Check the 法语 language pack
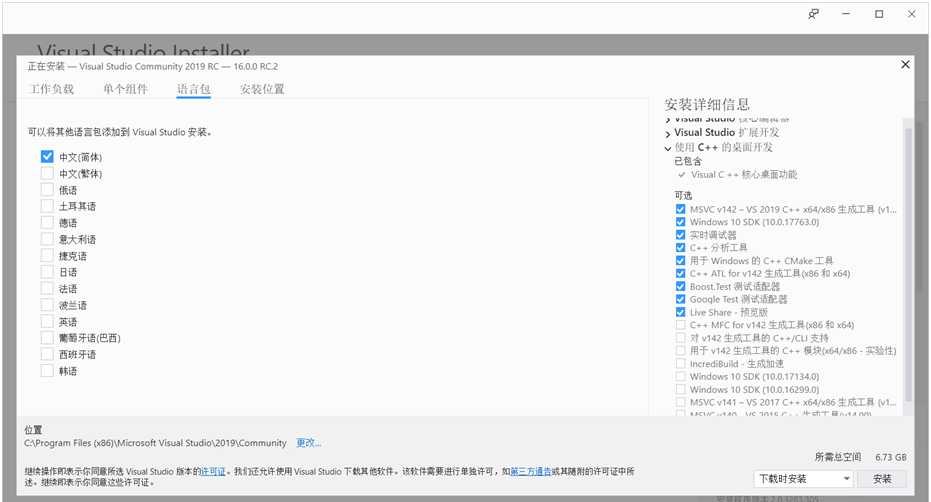This screenshot has width=931, height=502. (47, 288)
